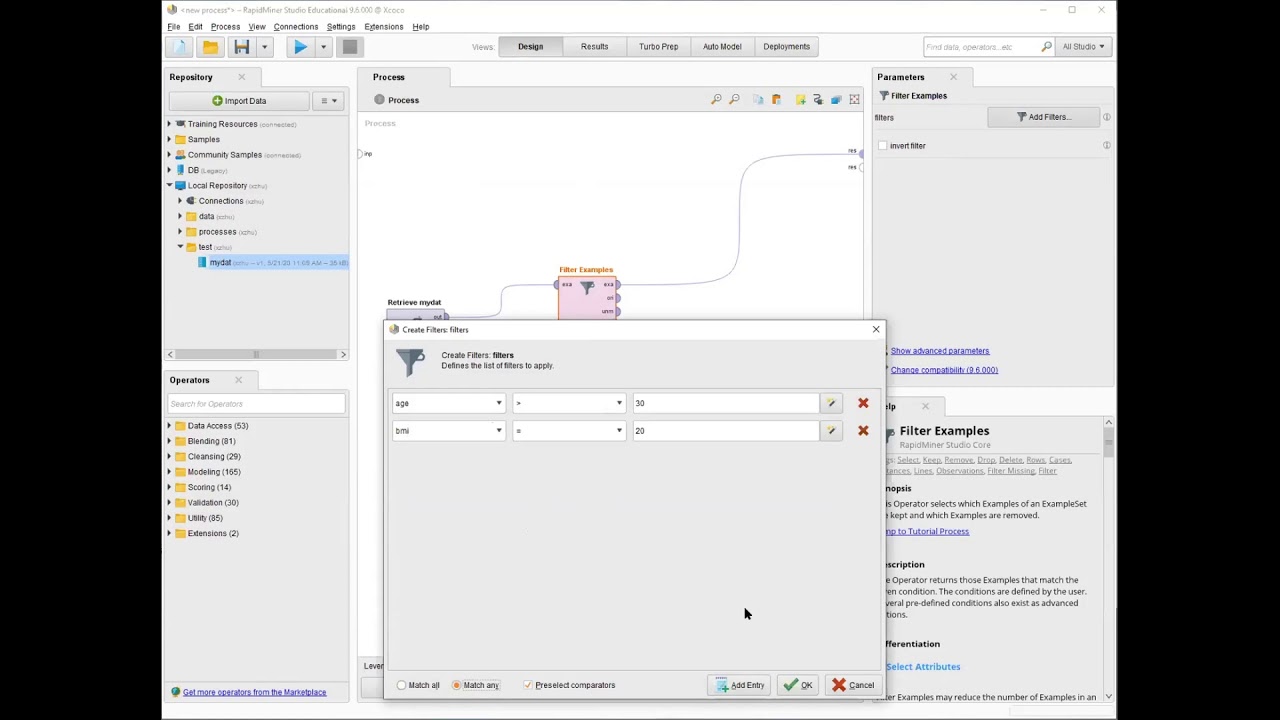
Task: Click the edit wand icon next to value 30
Action: tap(831, 403)
